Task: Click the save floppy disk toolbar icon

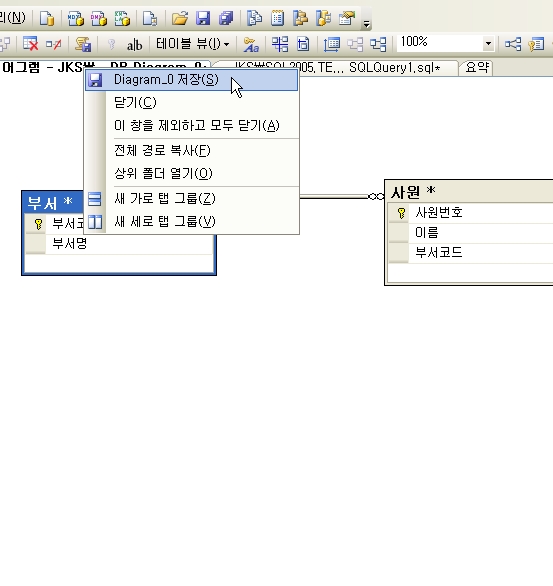Action: (203, 18)
